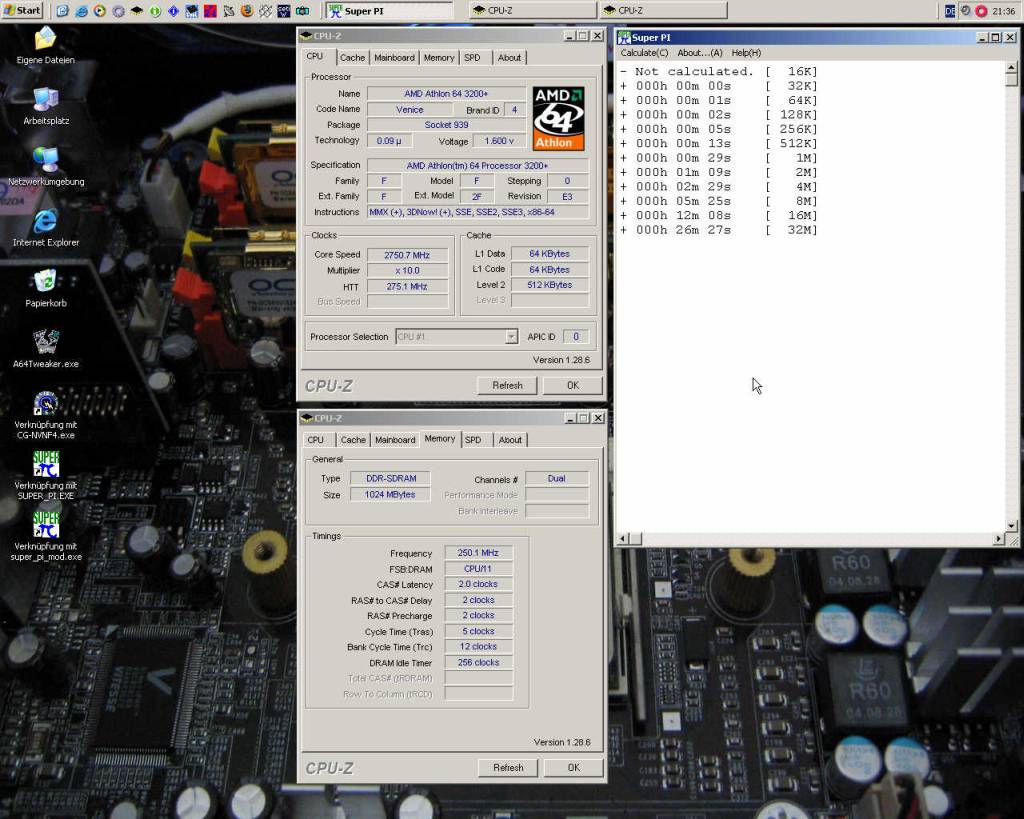Launch CG-NVNF4.exe shortcut icon
This screenshot has height=819, width=1024.
(x=45, y=403)
